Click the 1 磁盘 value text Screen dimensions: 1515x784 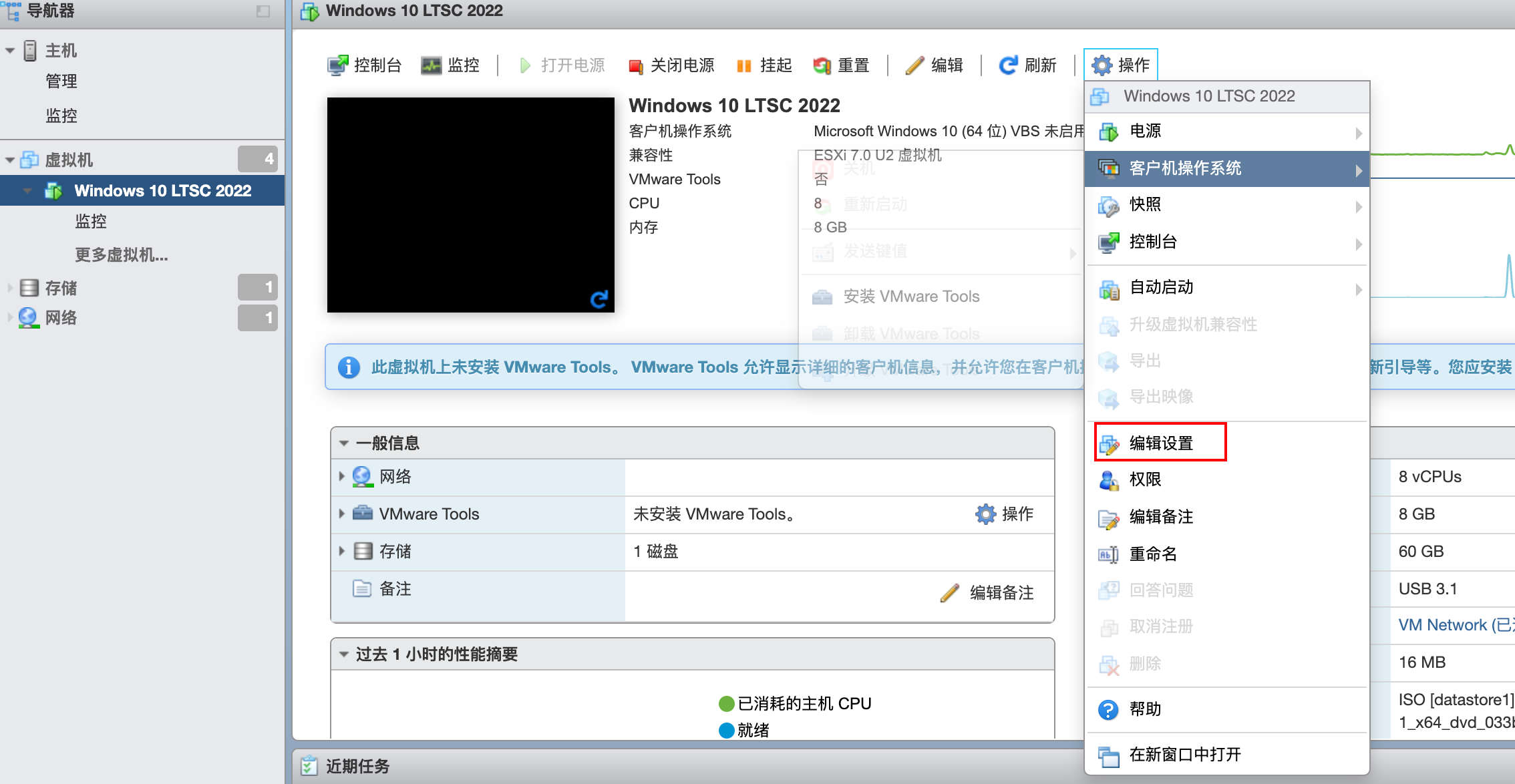[x=655, y=552]
